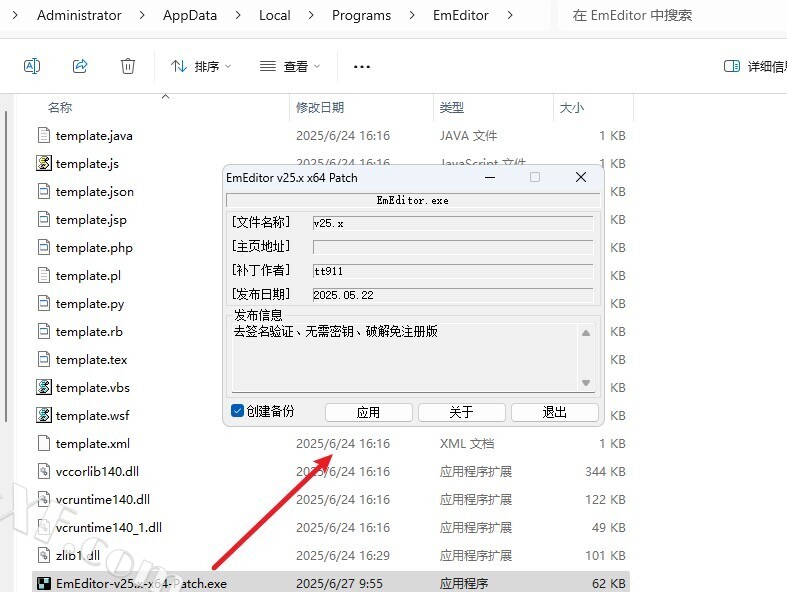This screenshot has width=787, height=592.
Task: Open the three-dot more options menu
Action: click(x=362, y=66)
